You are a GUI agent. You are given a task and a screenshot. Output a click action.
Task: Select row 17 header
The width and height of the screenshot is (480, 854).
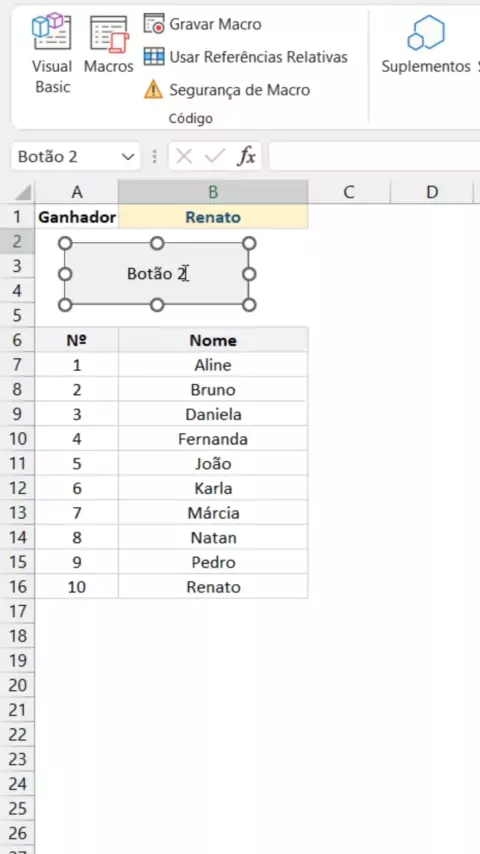(17, 611)
